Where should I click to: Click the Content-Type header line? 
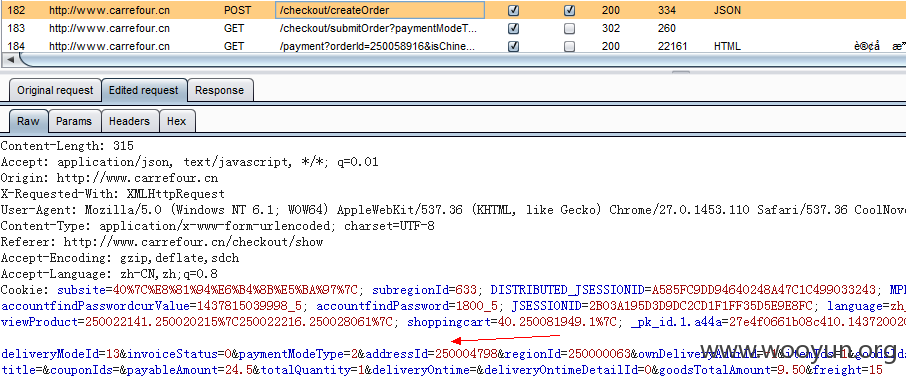pyautogui.click(x=218, y=226)
